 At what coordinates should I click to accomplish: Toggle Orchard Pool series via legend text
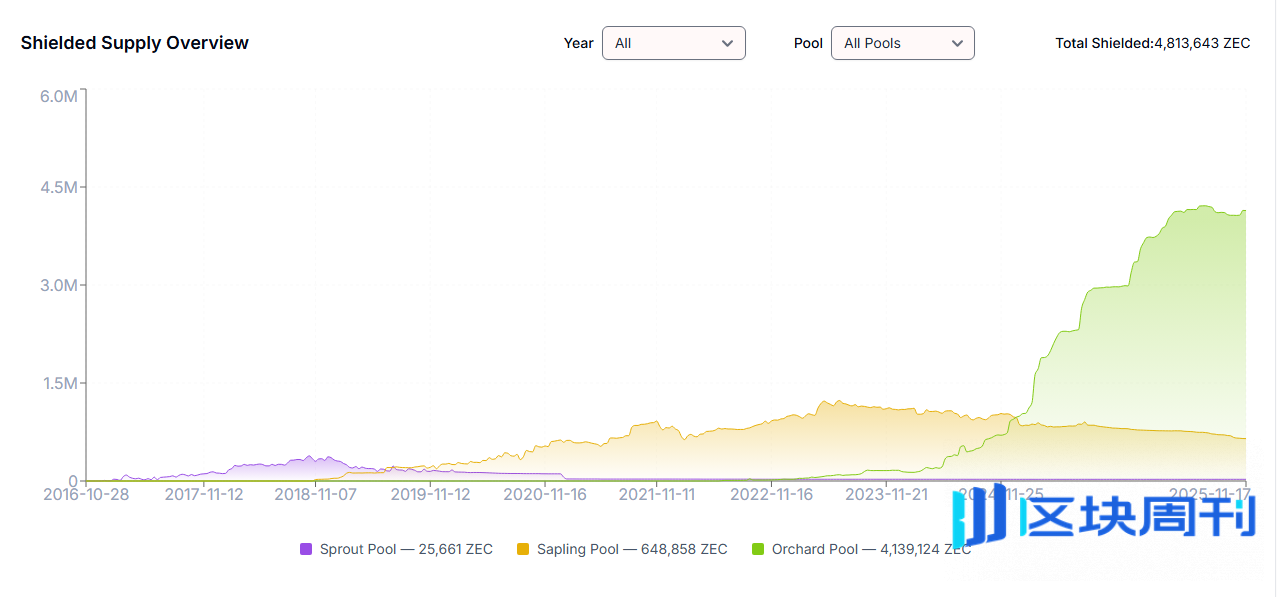[x=870, y=549]
